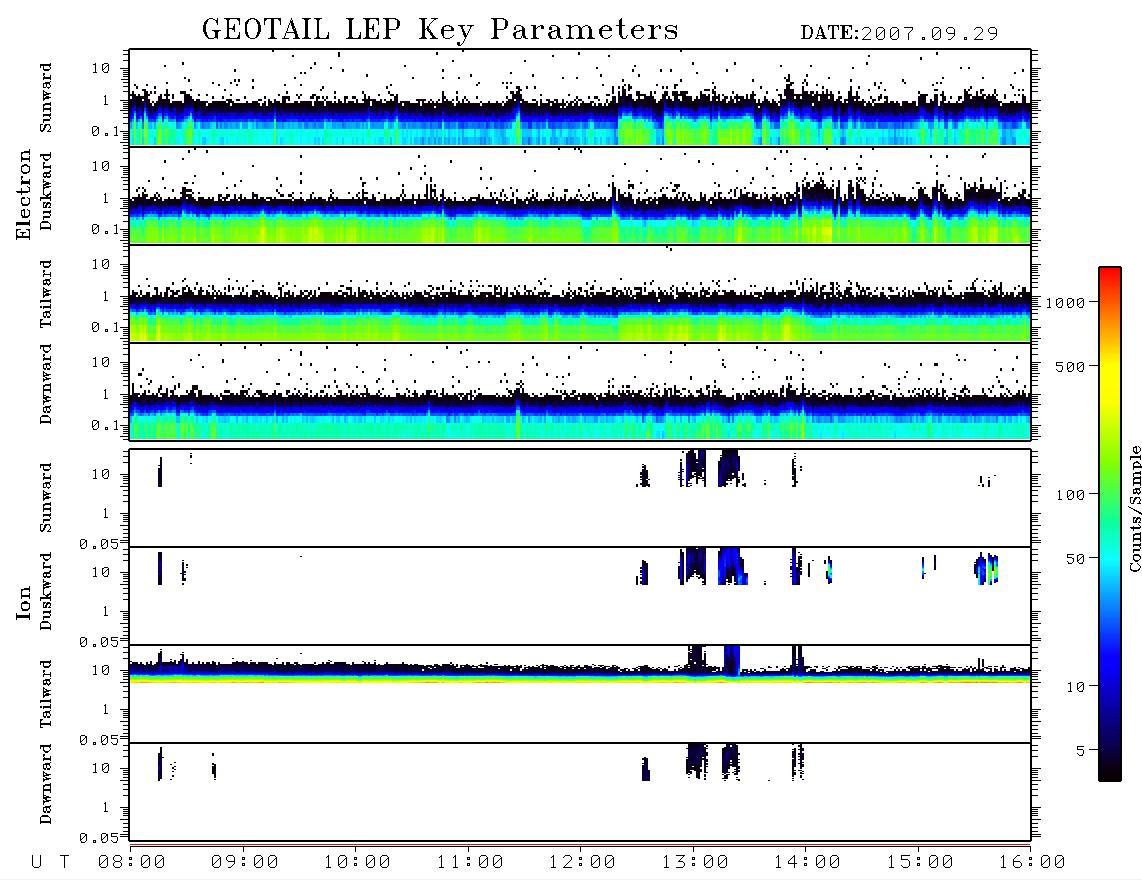Click inside the Electron Tailward spectrogram panel

tap(580, 294)
